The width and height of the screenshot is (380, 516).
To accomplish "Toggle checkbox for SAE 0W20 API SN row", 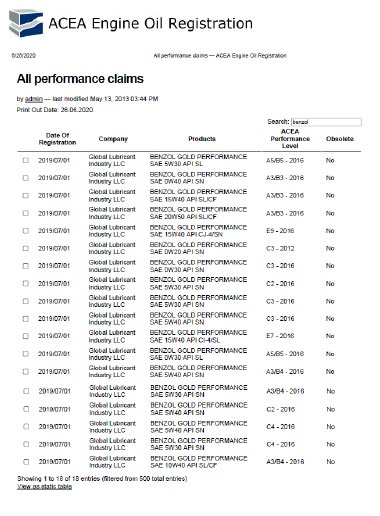I will (x=26, y=248).
